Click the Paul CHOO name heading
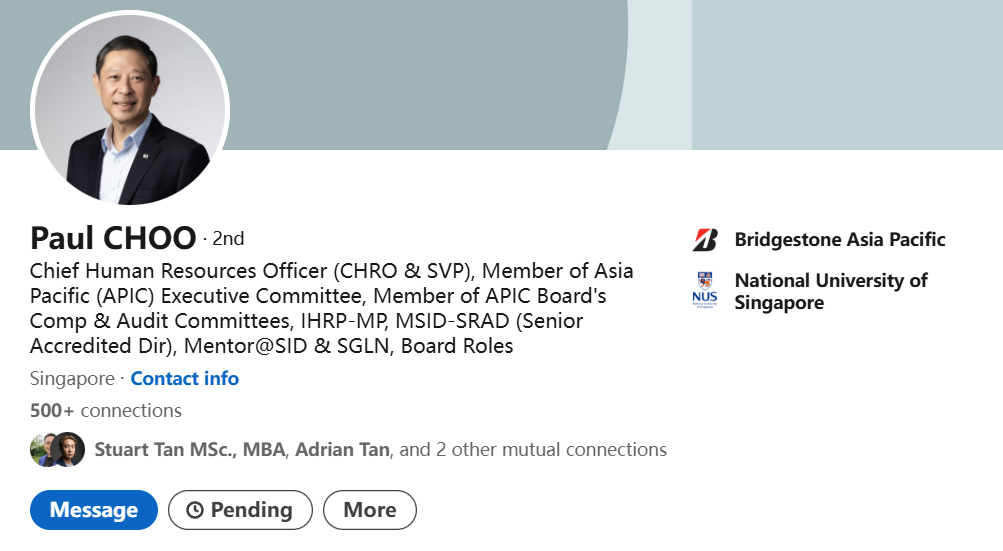 [113, 238]
